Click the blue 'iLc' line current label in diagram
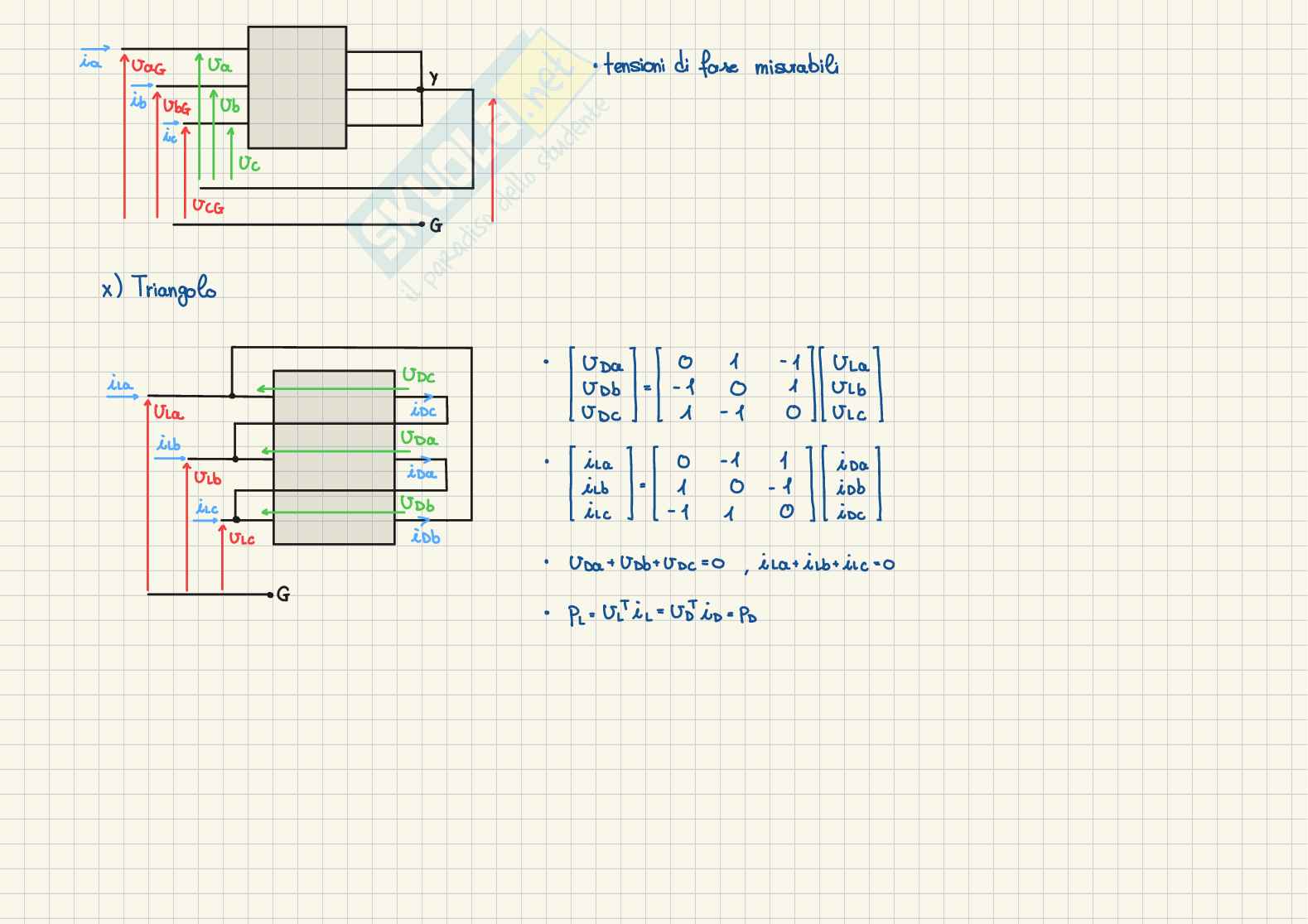1308x924 pixels. [x=207, y=507]
